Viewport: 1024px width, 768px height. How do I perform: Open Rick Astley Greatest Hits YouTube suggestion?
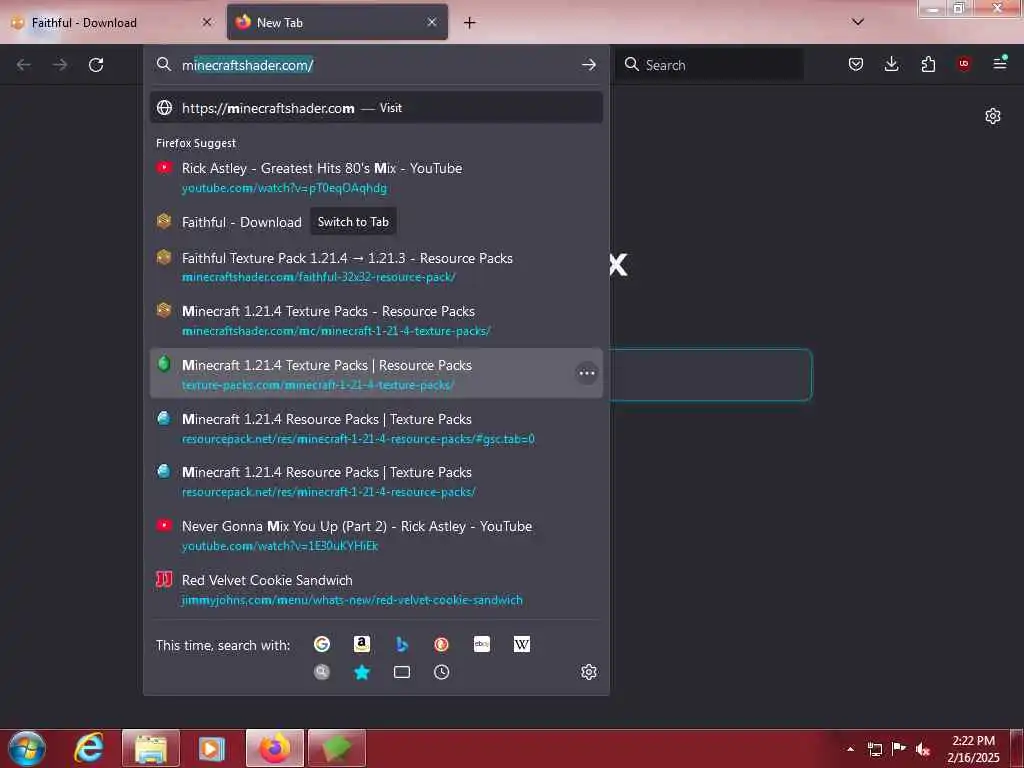(376, 178)
